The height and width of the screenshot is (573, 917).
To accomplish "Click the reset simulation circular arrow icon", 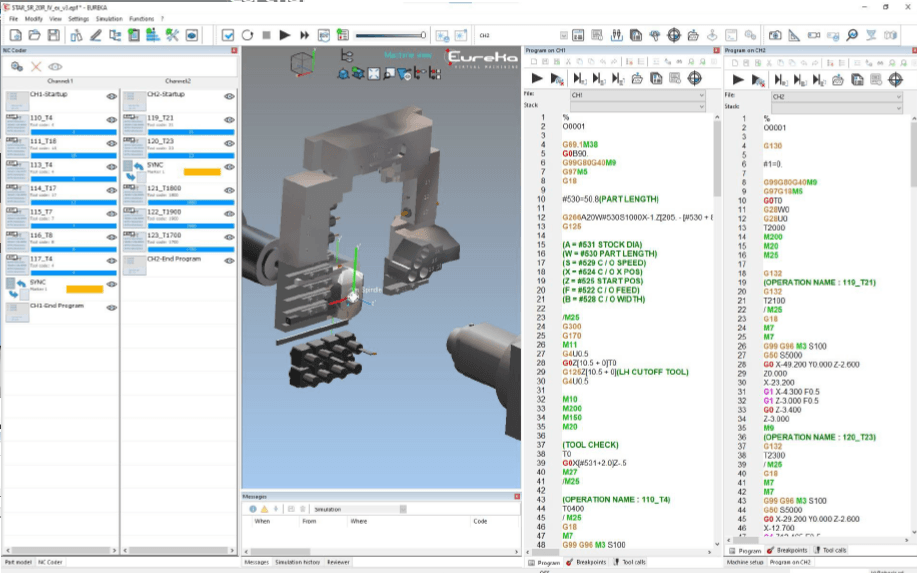I will (x=247, y=35).
